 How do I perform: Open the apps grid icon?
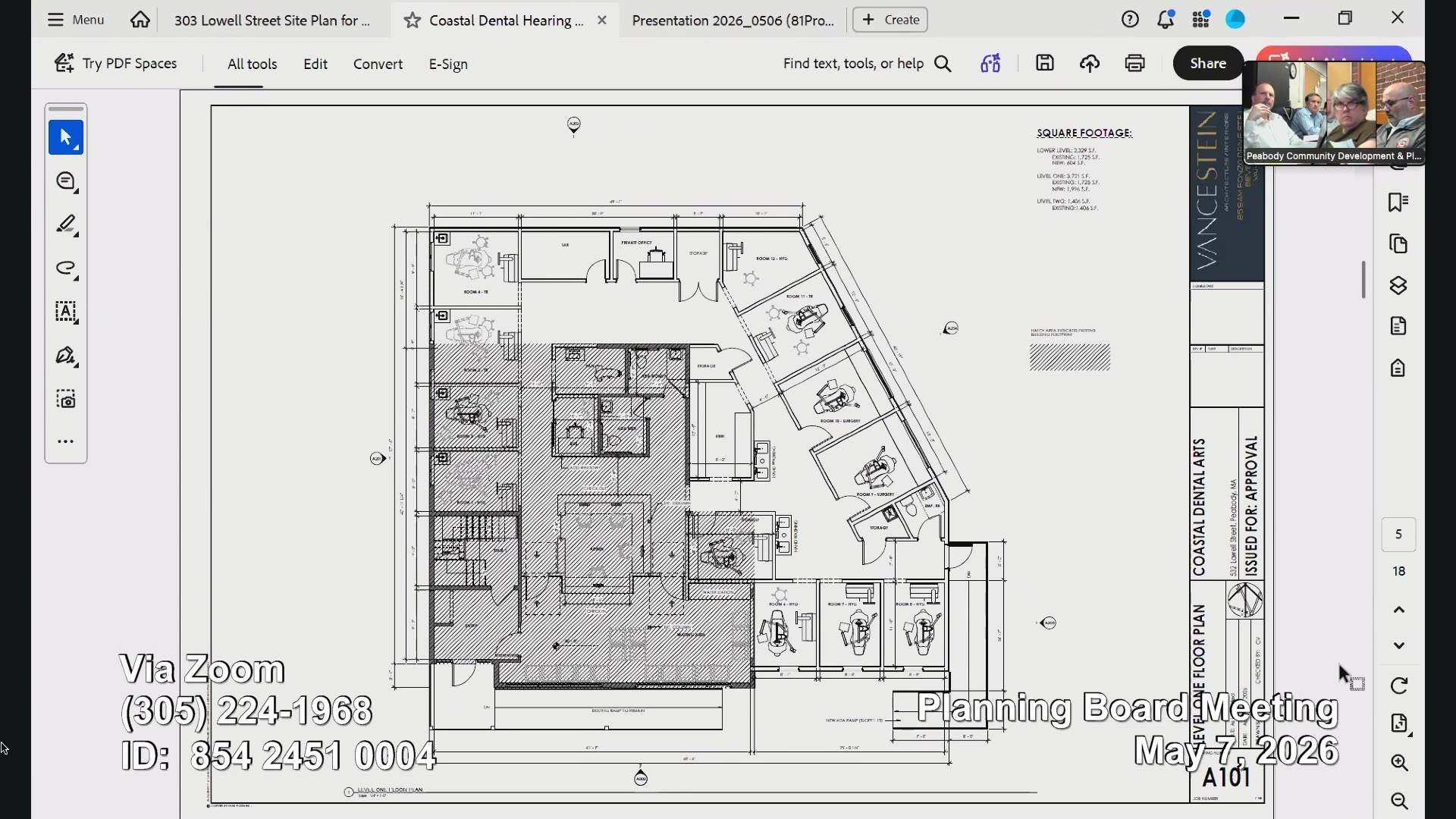1200,20
